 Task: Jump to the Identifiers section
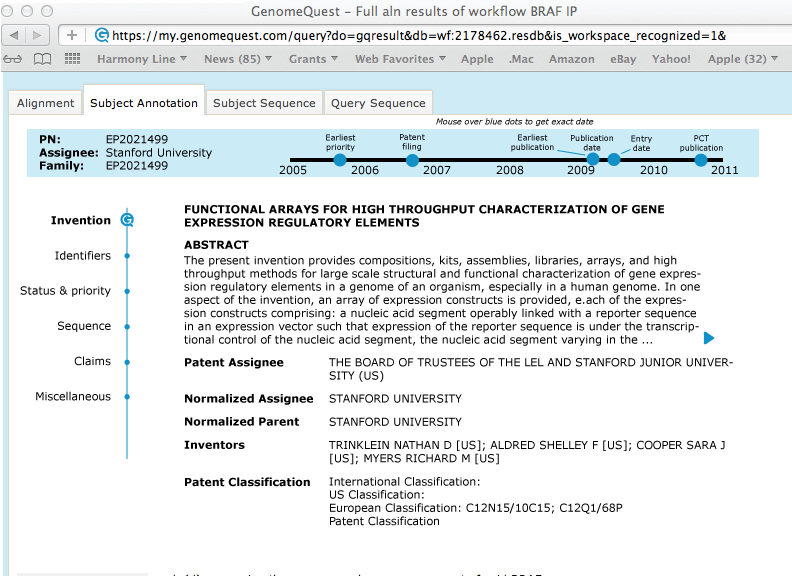click(83, 256)
